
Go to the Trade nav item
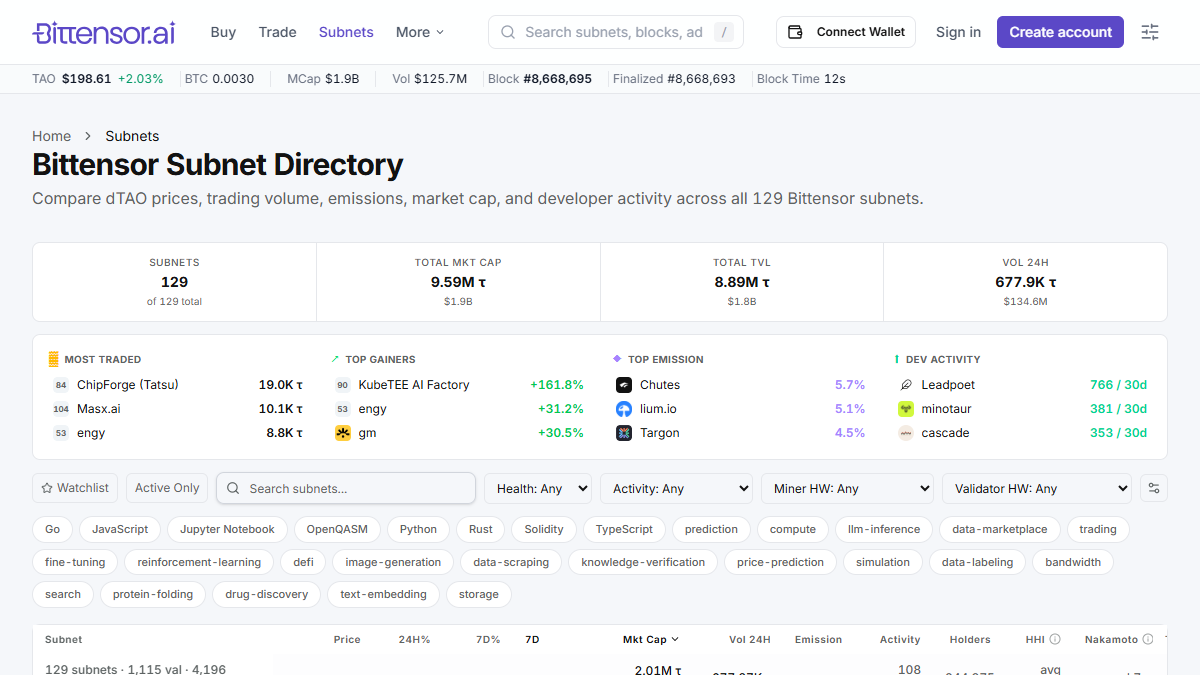point(277,32)
